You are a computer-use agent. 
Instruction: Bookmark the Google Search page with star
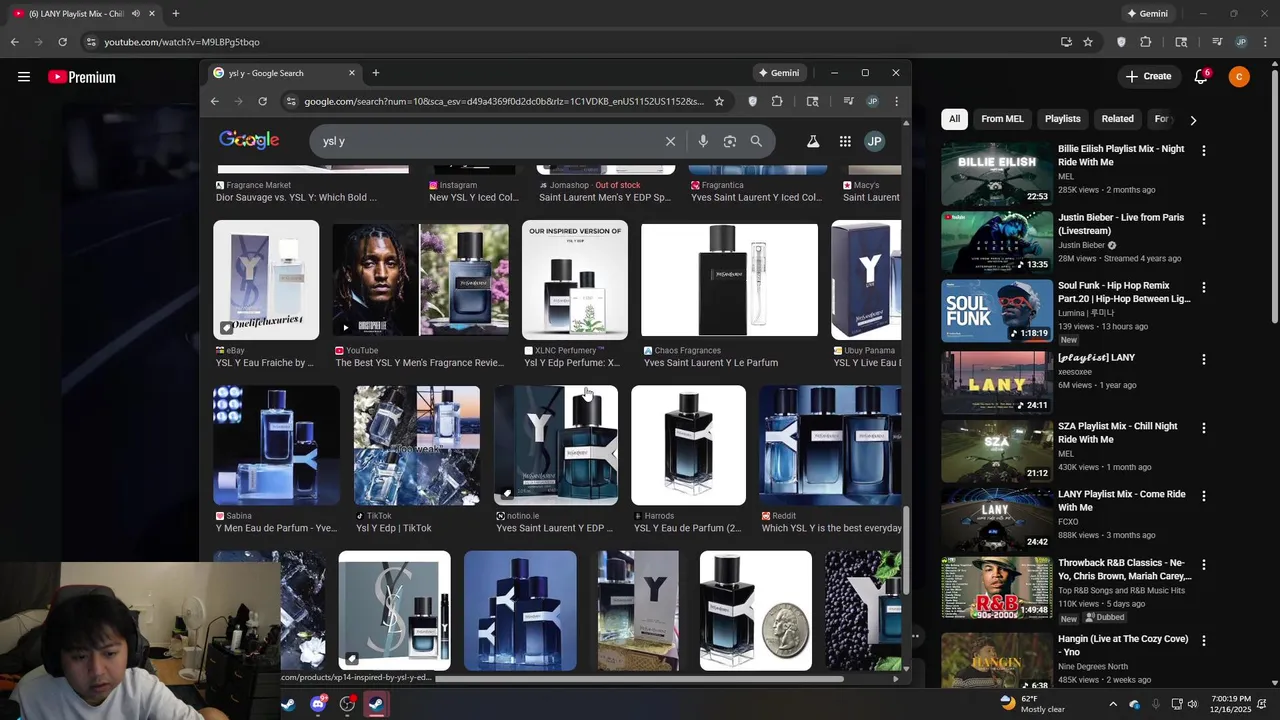(x=718, y=101)
